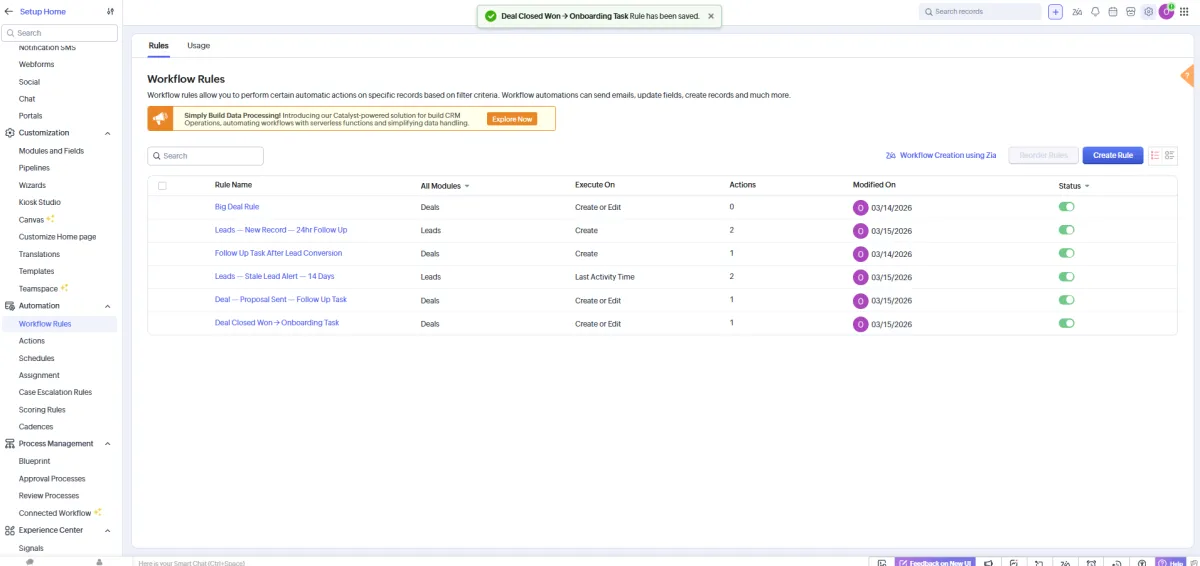Click the Zia icon in top bar
Viewport: 1200px width, 566px height.
coord(1077,12)
